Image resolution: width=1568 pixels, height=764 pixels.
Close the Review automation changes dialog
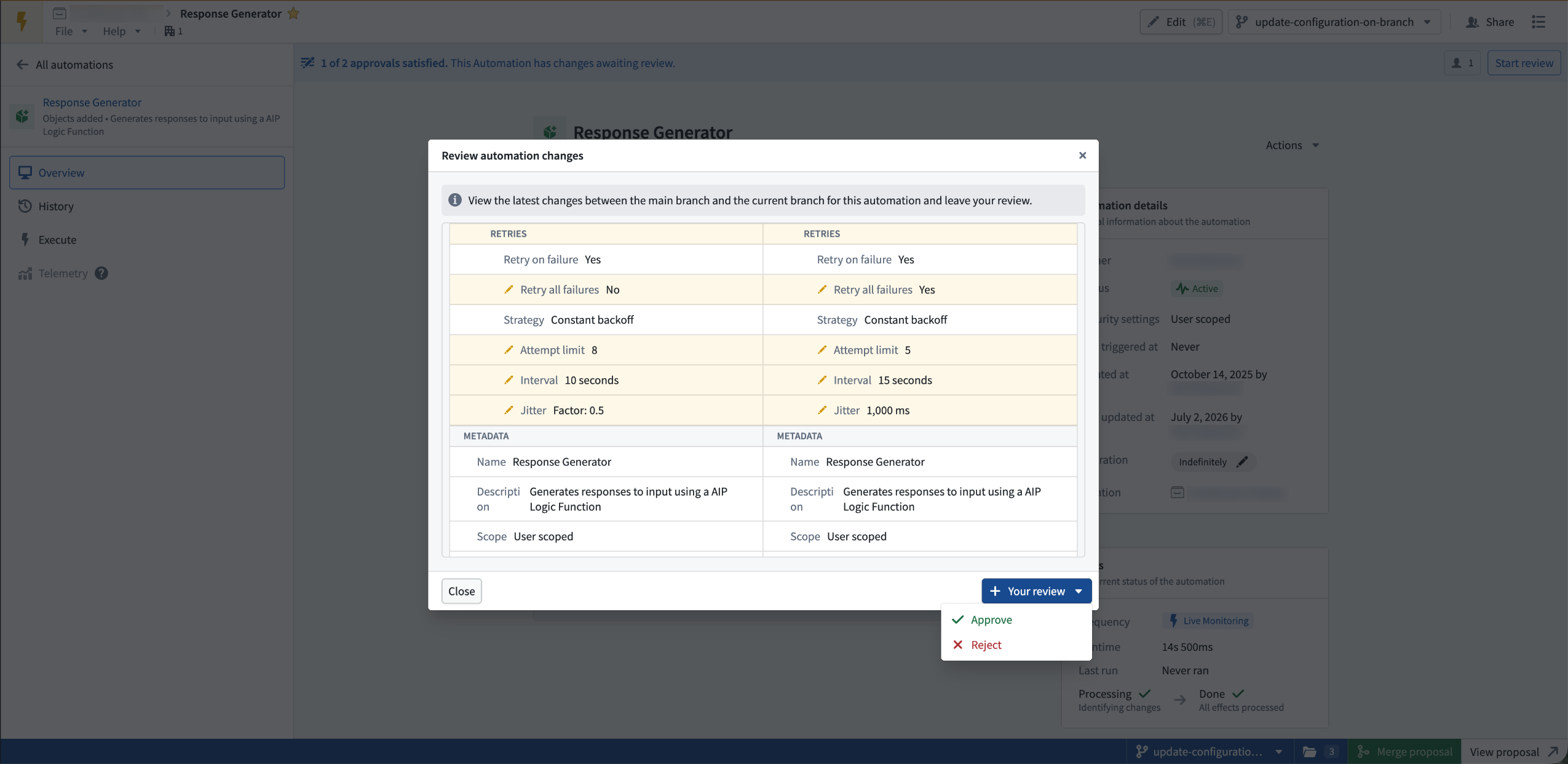1082,155
